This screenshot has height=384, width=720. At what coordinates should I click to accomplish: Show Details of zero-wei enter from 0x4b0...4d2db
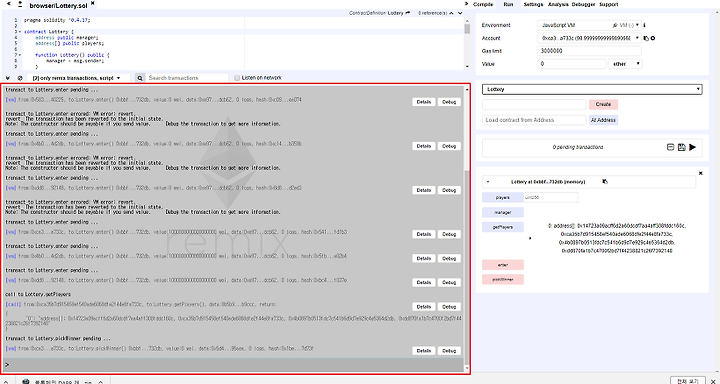point(424,146)
